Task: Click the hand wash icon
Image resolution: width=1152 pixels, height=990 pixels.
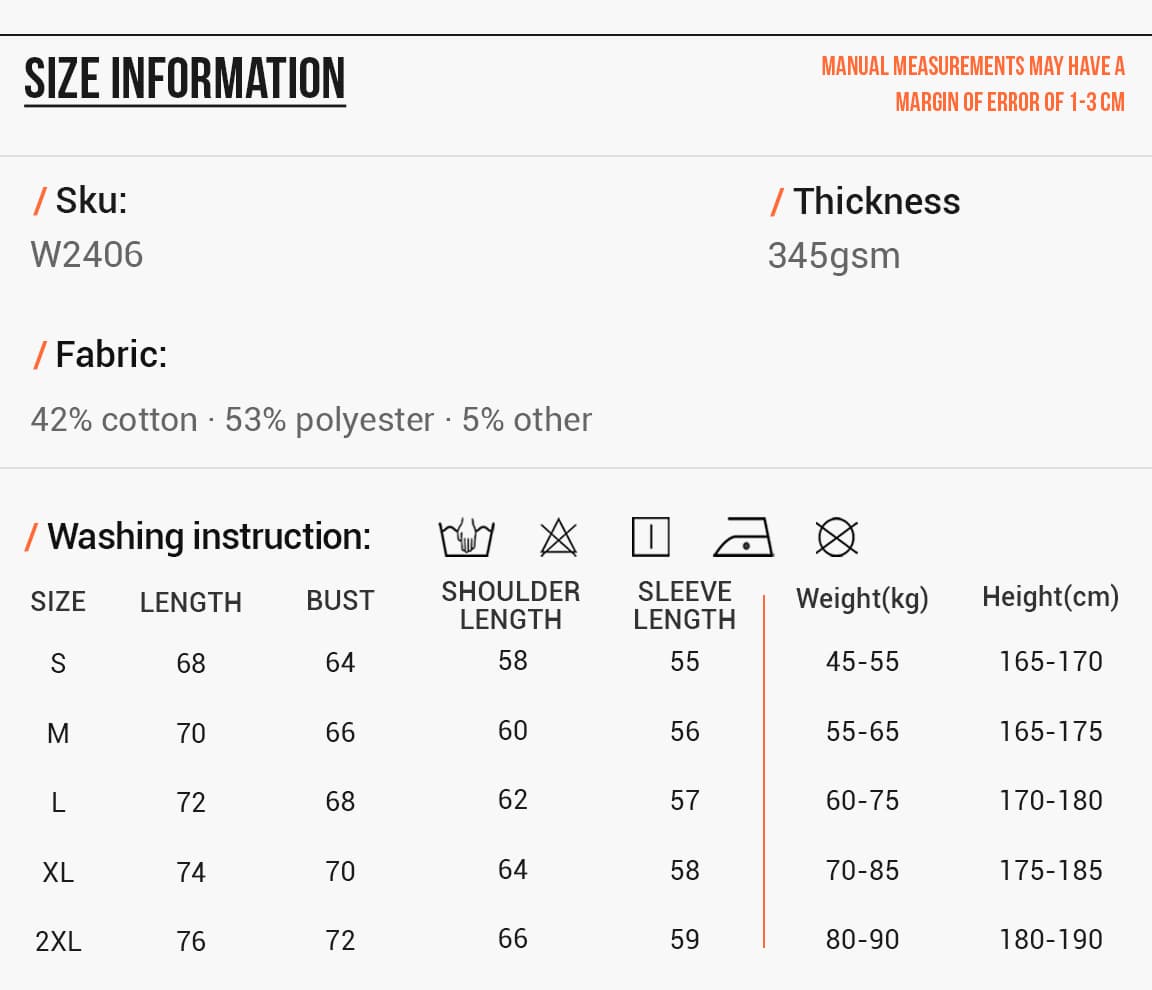Action: 467,537
